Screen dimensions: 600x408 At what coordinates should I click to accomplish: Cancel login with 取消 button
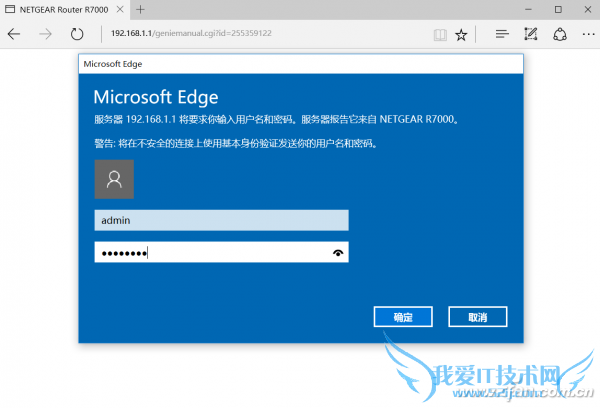[x=478, y=317]
